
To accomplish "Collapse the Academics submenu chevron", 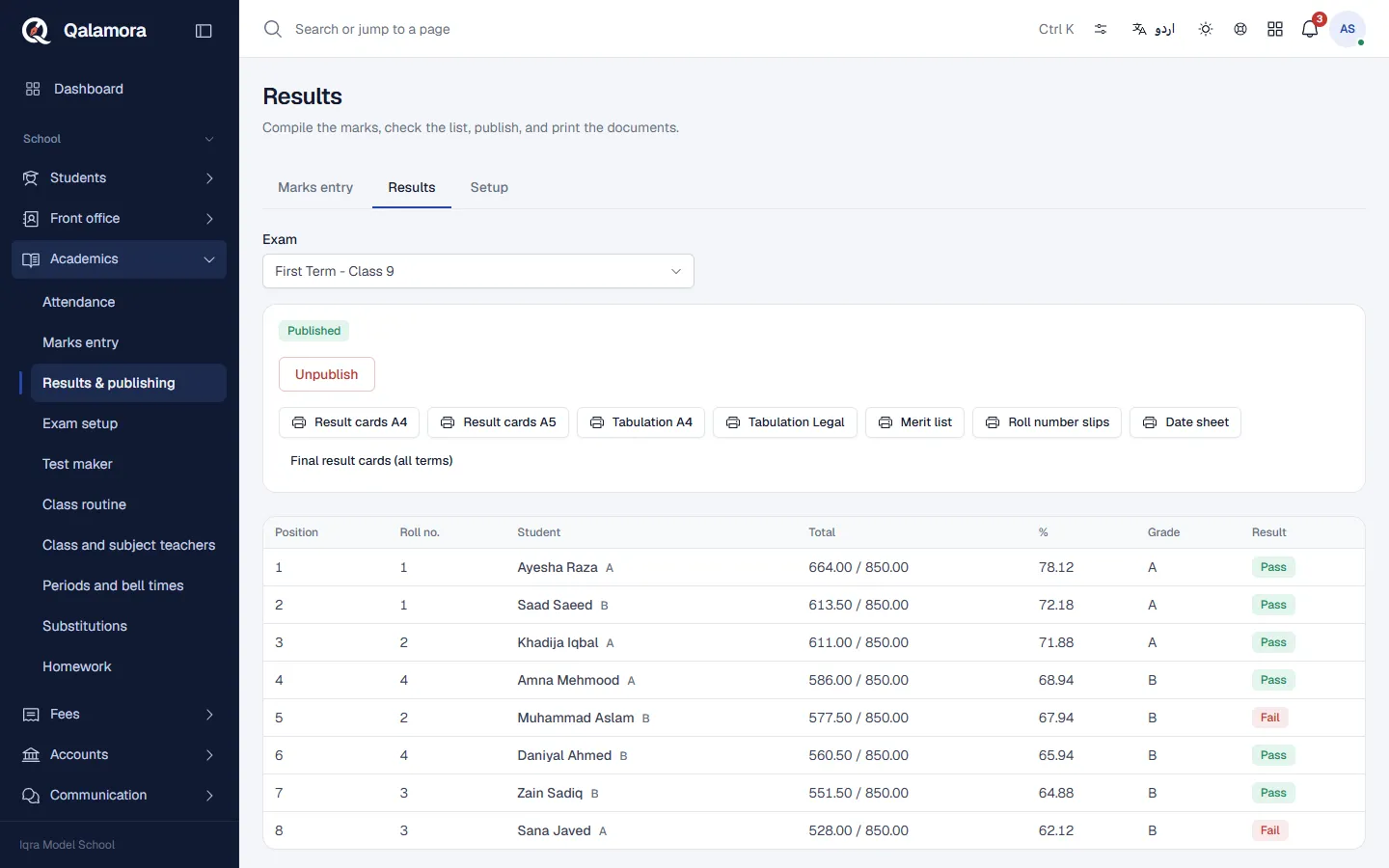I will tap(209, 259).
